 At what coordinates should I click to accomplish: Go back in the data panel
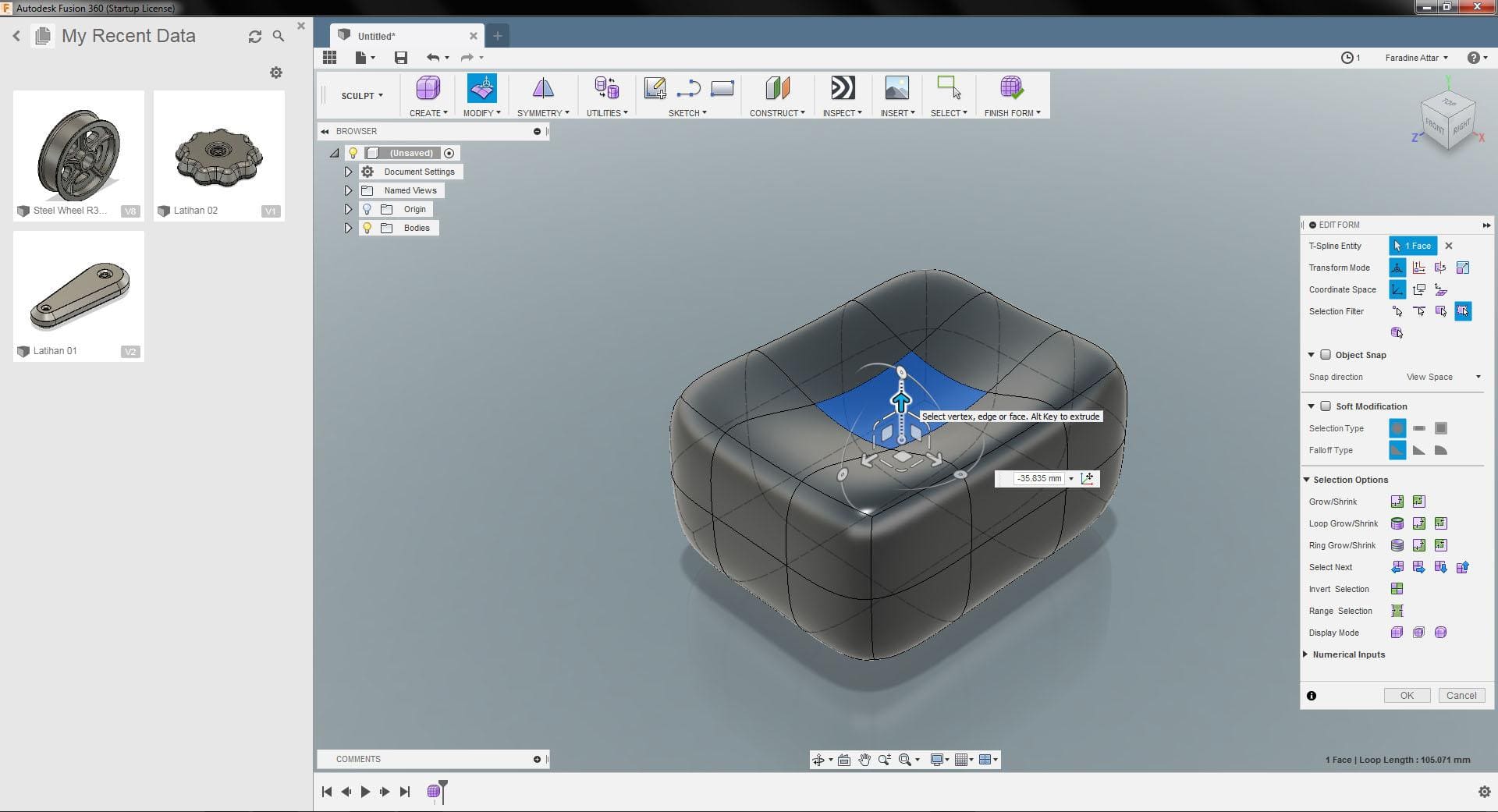pyautogui.click(x=16, y=36)
